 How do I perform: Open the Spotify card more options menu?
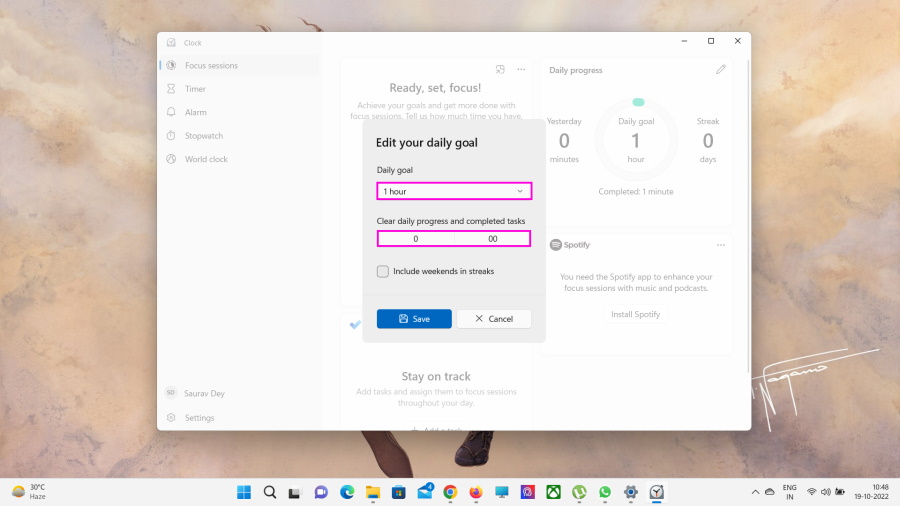tap(720, 245)
